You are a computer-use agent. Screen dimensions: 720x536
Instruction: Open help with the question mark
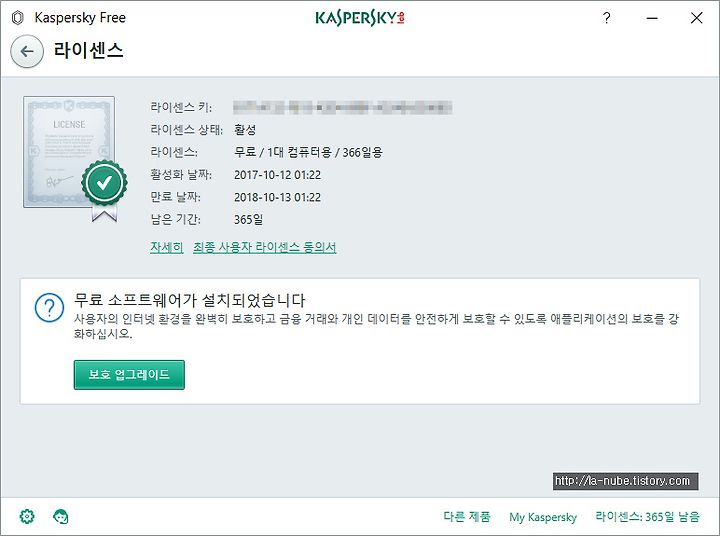(x=607, y=18)
